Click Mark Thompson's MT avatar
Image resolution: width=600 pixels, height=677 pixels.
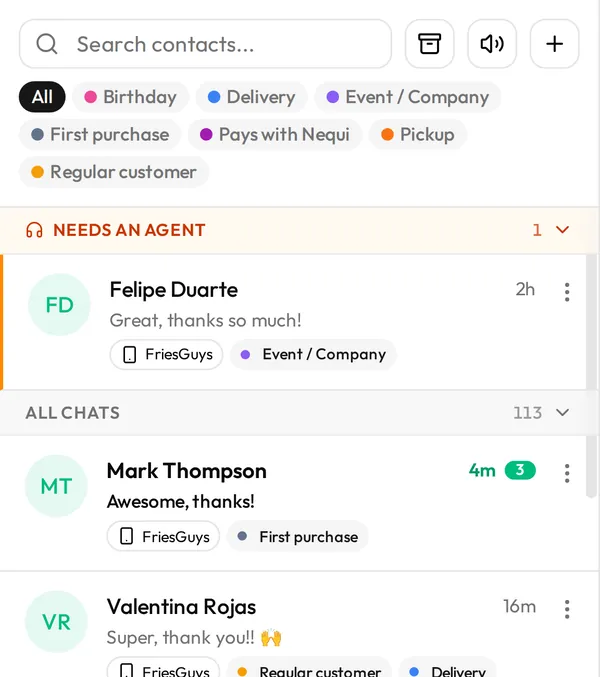click(56, 486)
